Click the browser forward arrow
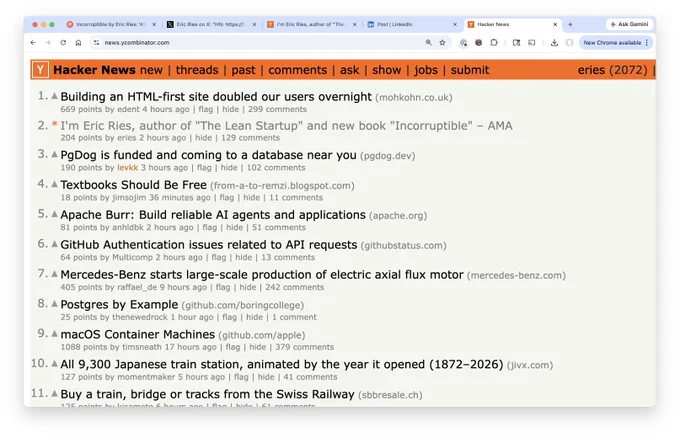 click(48, 42)
